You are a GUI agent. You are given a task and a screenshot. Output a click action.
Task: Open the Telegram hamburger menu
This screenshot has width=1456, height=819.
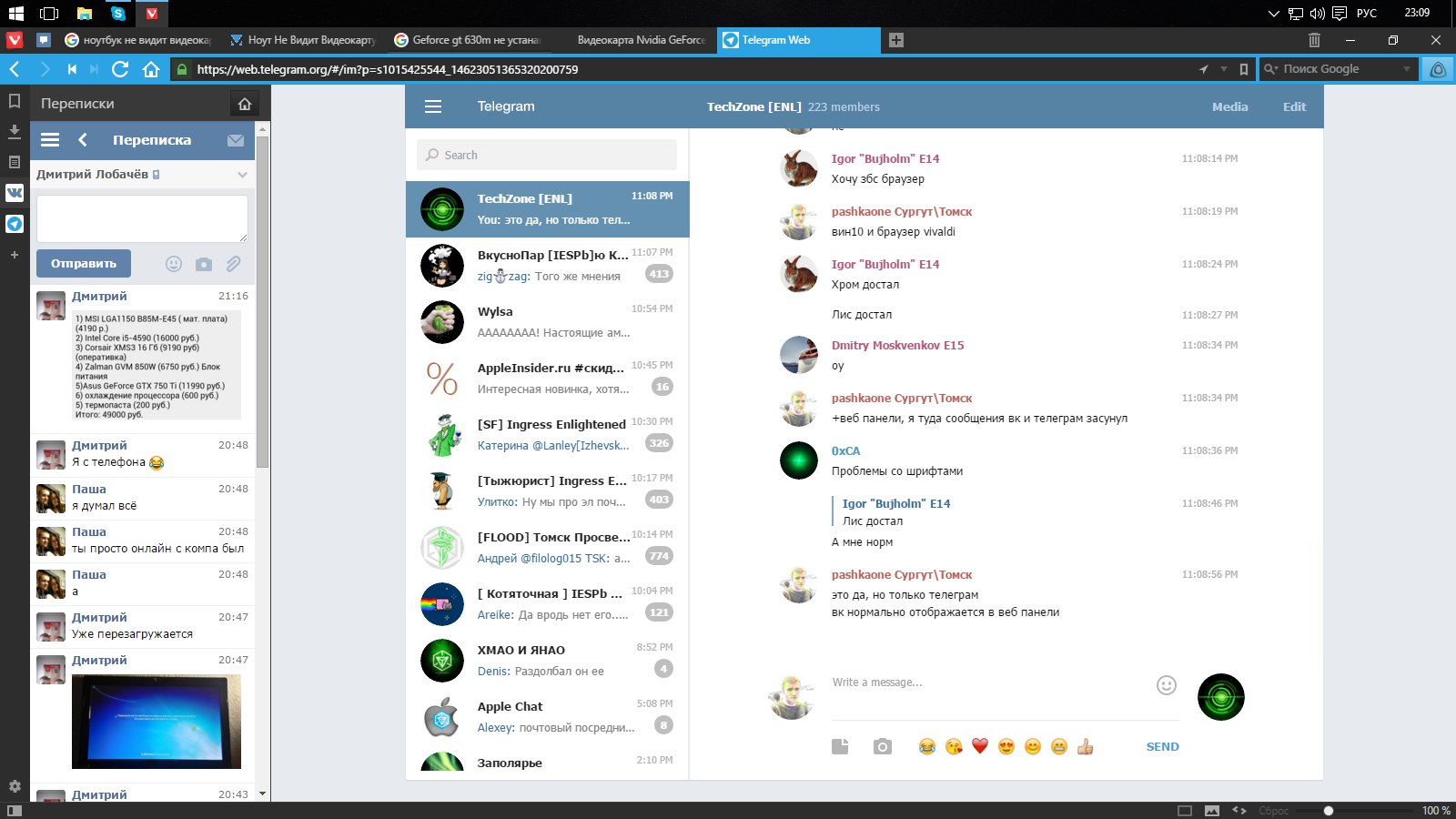433,106
